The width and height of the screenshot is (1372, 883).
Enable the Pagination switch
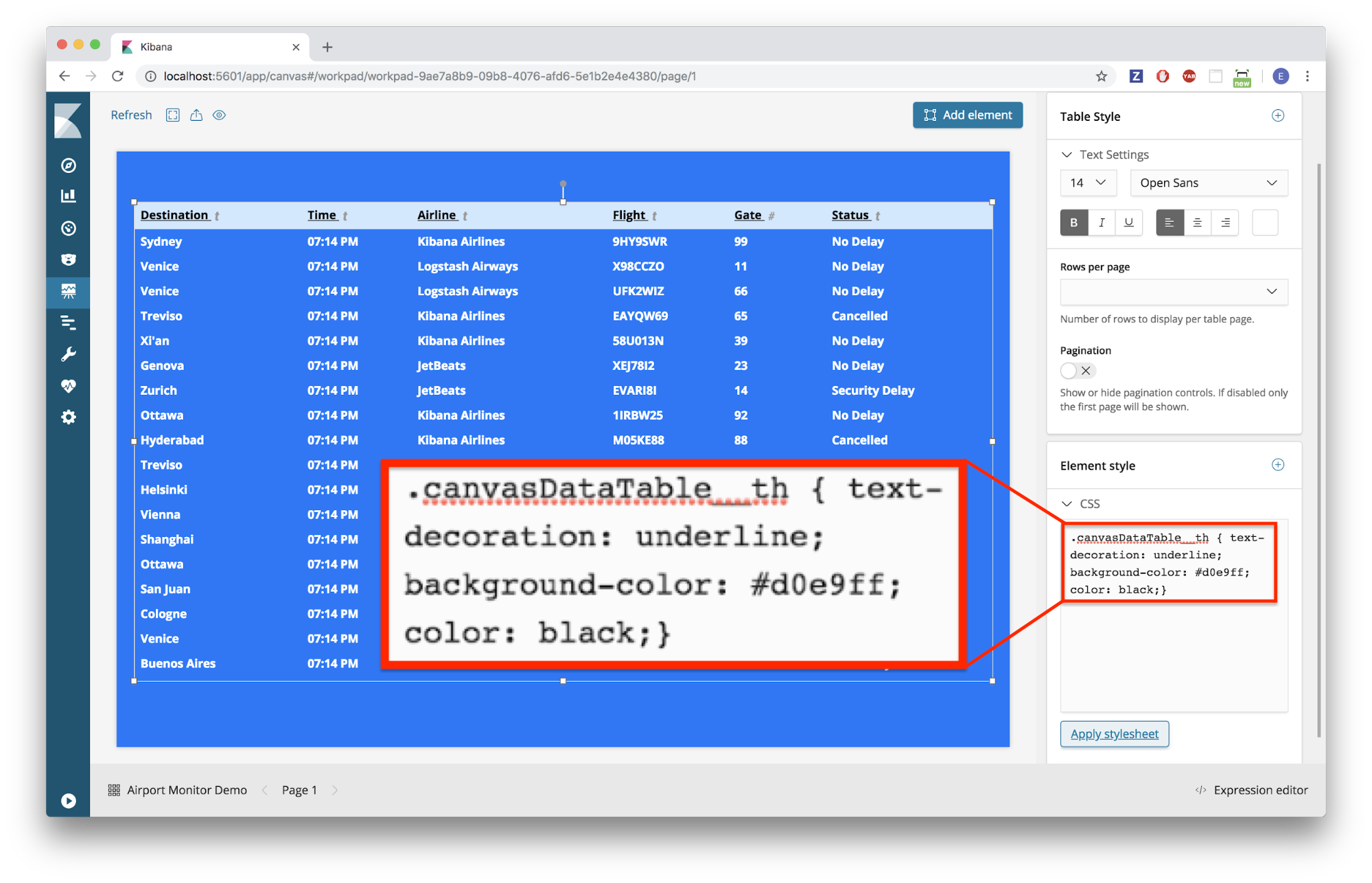point(1078,371)
